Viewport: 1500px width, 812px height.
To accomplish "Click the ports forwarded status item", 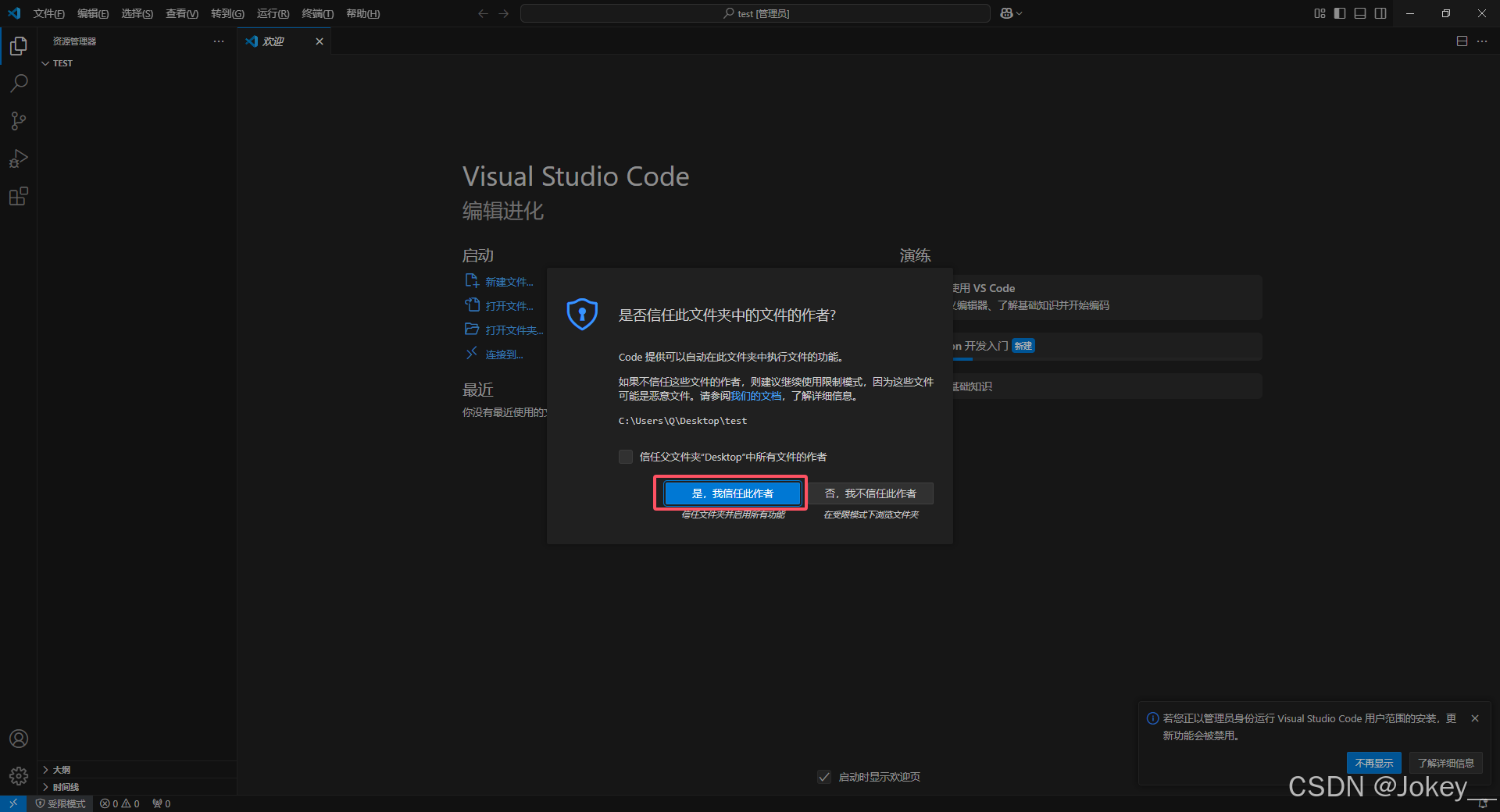I will [x=161, y=803].
